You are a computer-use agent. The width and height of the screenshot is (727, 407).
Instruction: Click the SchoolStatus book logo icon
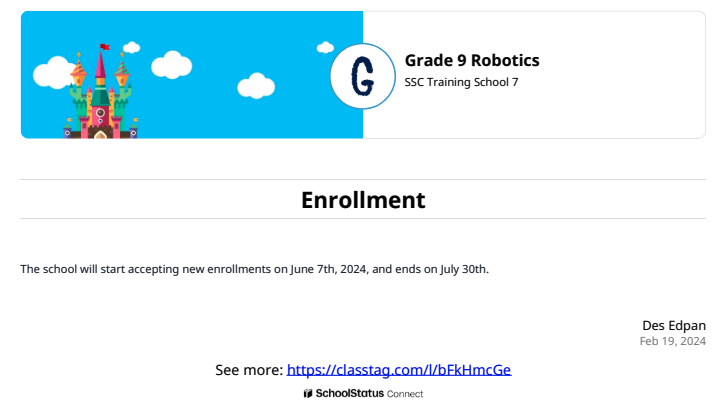point(308,394)
